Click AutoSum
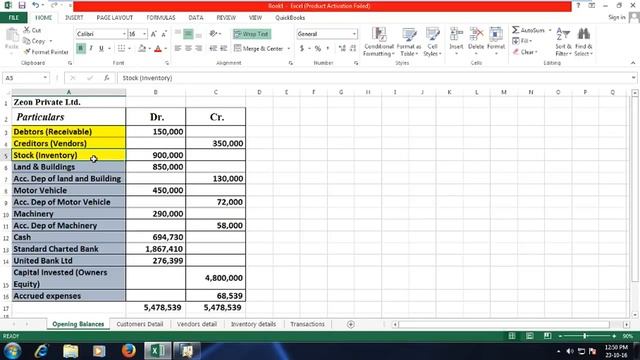640x360 pixels. coord(529,30)
